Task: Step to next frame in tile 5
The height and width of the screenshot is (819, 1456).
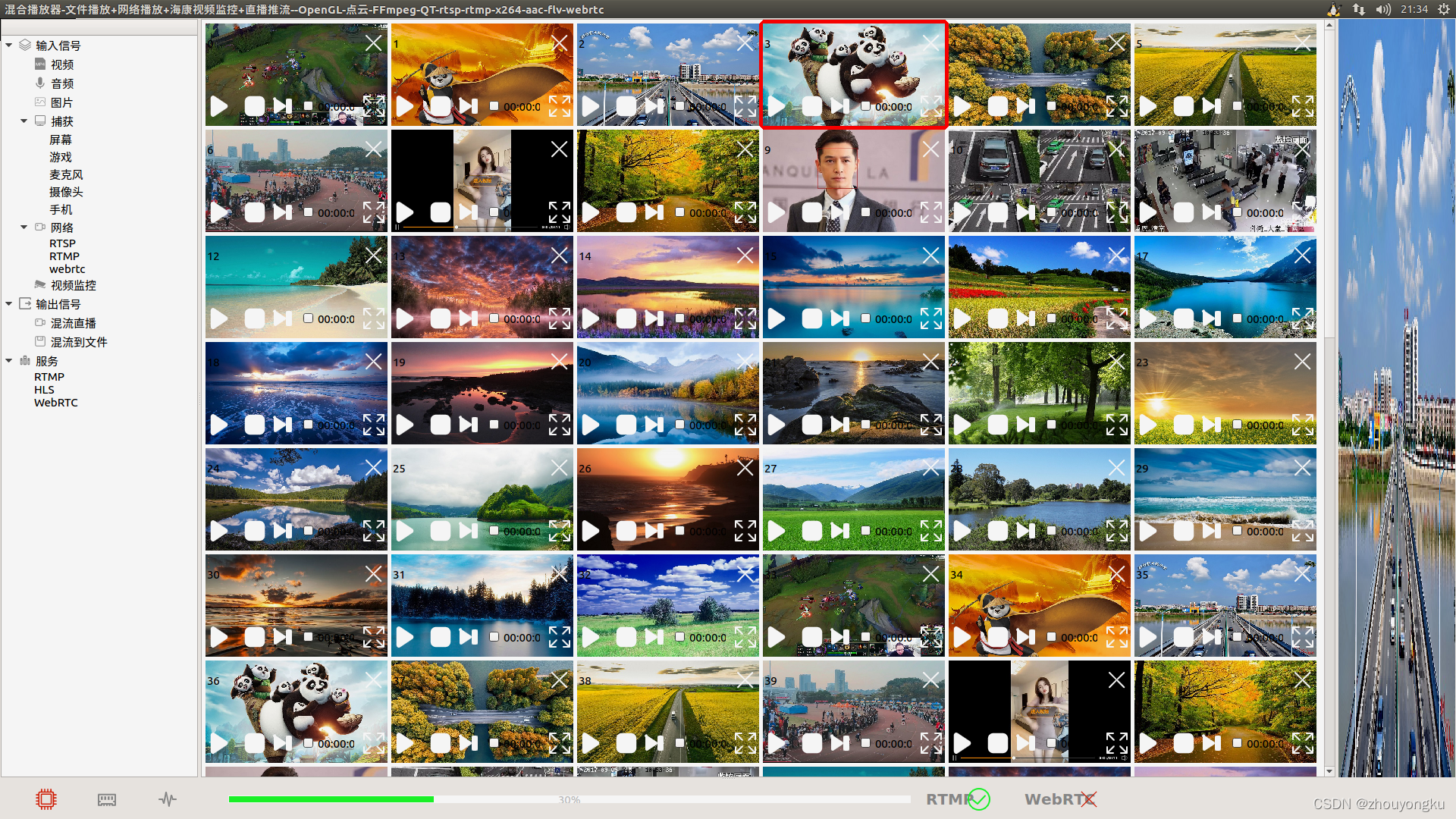Action: pos(1211,106)
